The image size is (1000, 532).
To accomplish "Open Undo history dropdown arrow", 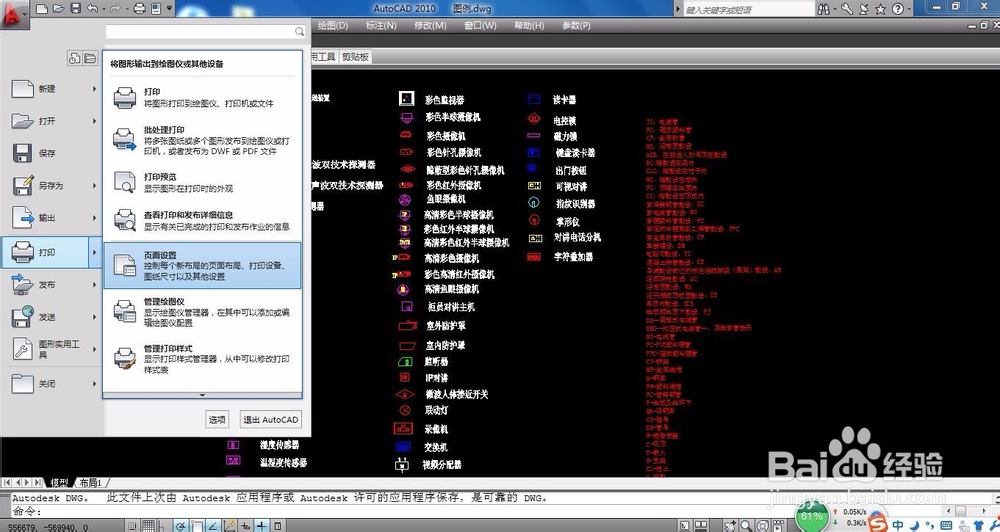I will (x=102, y=9).
